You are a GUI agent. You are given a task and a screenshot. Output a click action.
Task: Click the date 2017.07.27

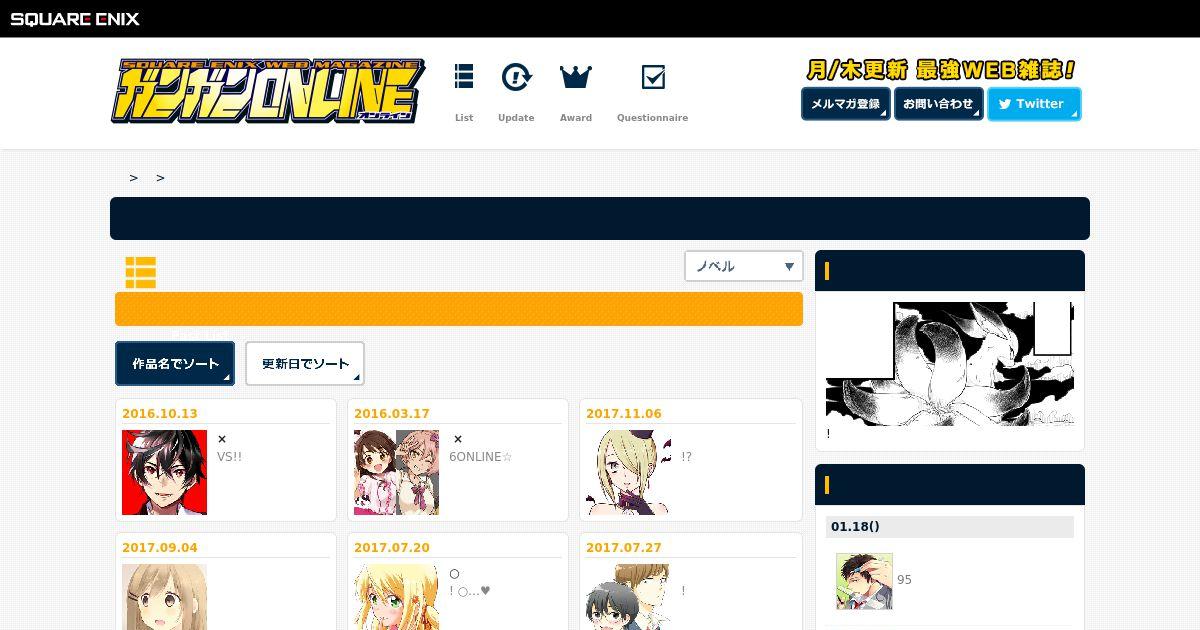click(x=624, y=548)
